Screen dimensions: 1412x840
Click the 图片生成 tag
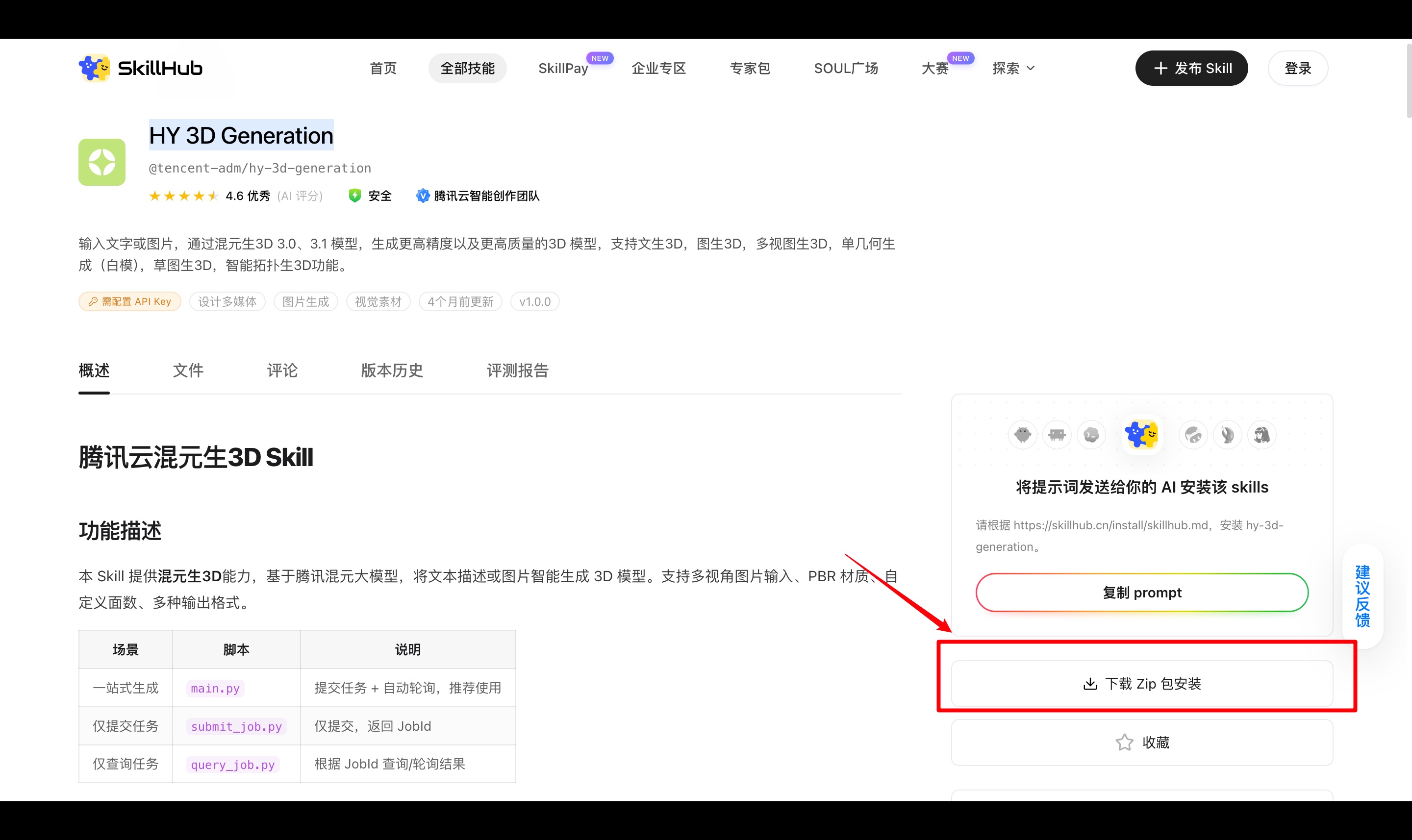[x=306, y=302]
